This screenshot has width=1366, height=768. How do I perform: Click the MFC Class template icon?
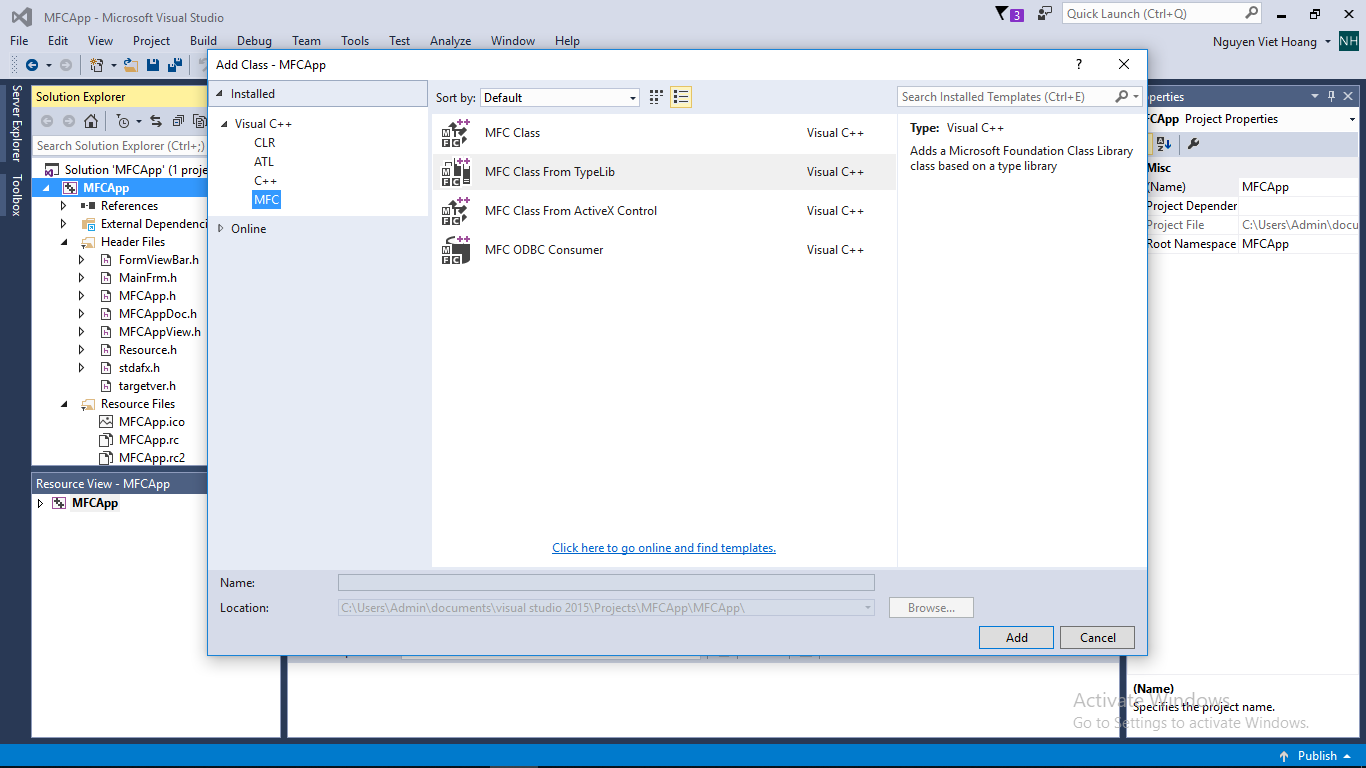click(456, 133)
